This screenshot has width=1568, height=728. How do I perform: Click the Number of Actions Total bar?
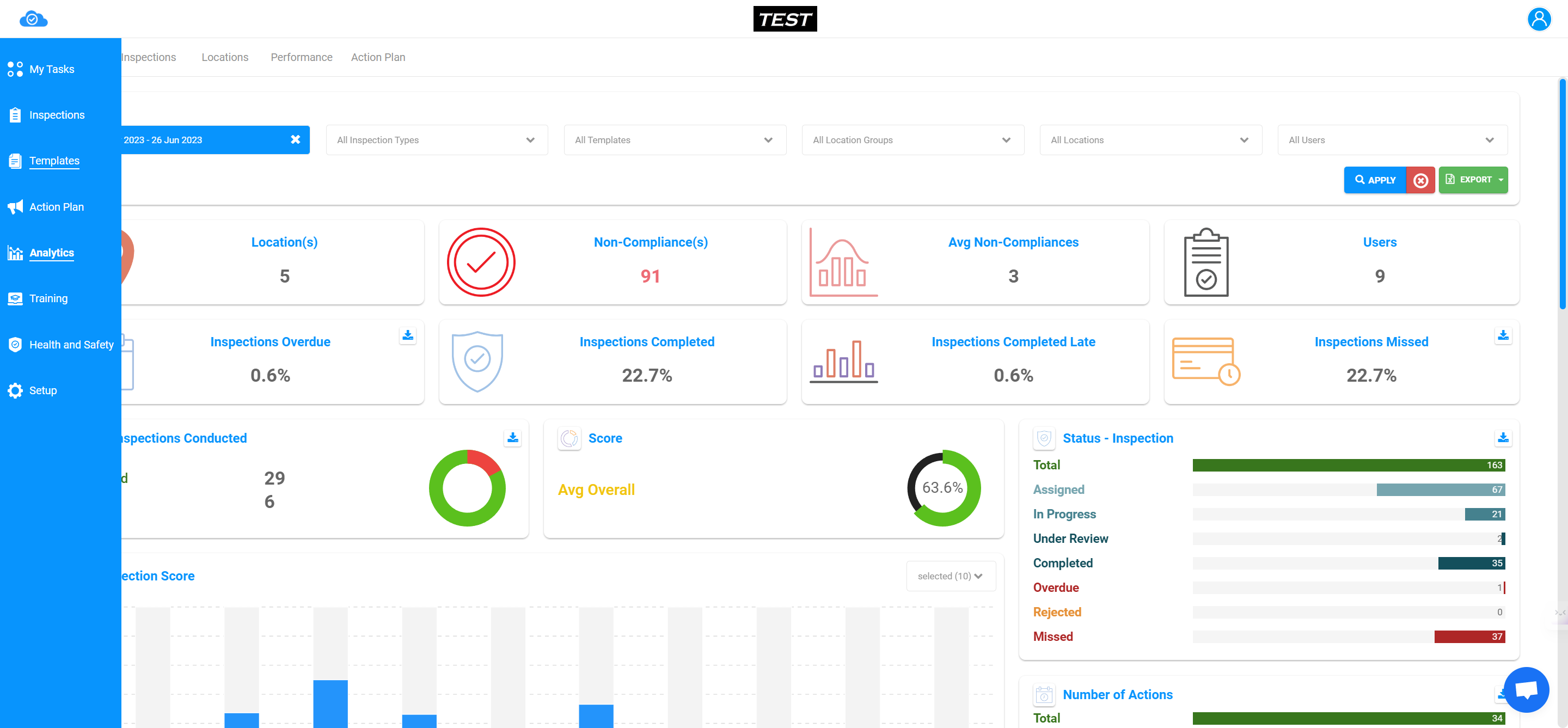pyautogui.click(x=1348, y=718)
